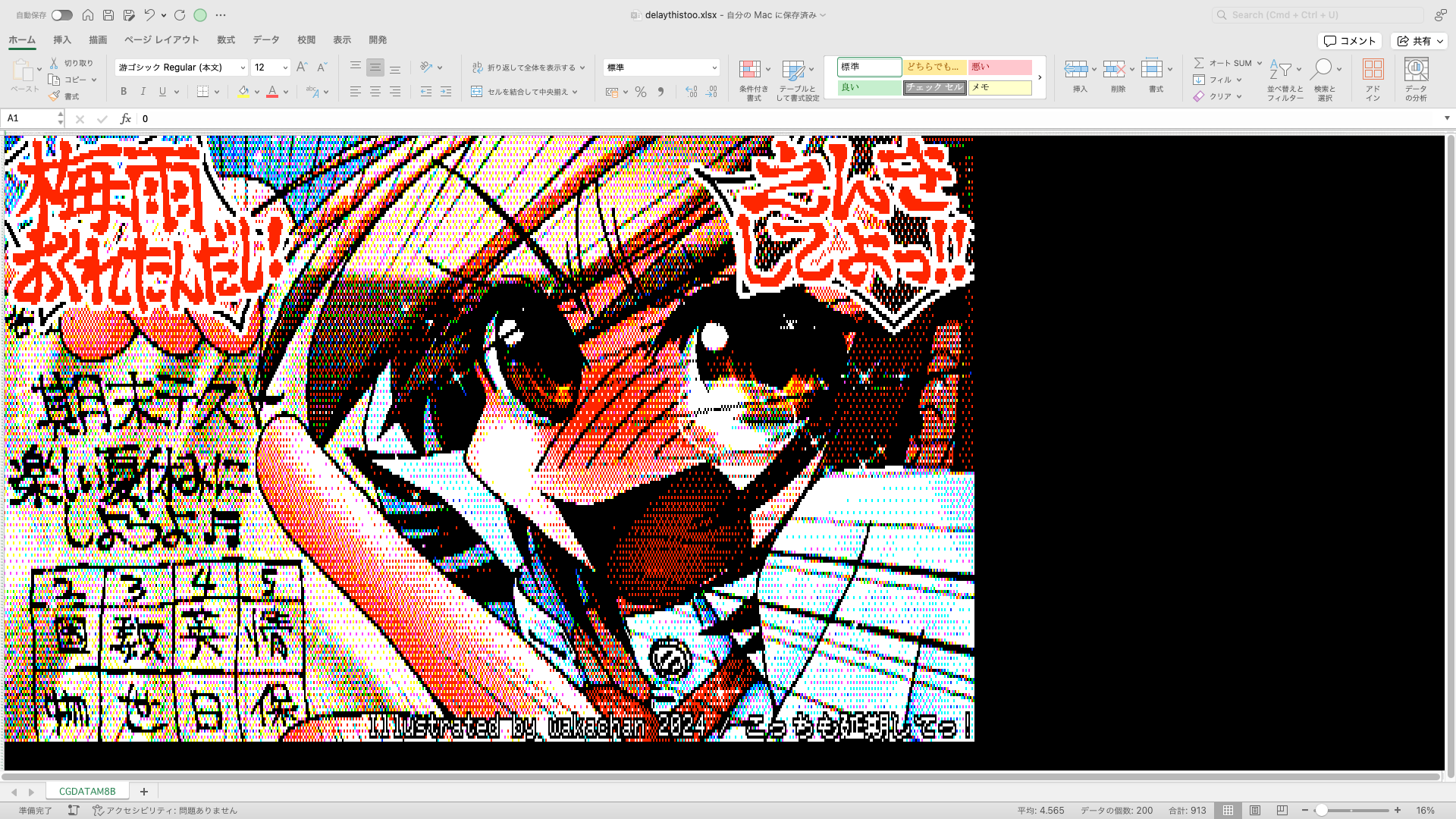Click the Format as Table icon

[x=793, y=71]
